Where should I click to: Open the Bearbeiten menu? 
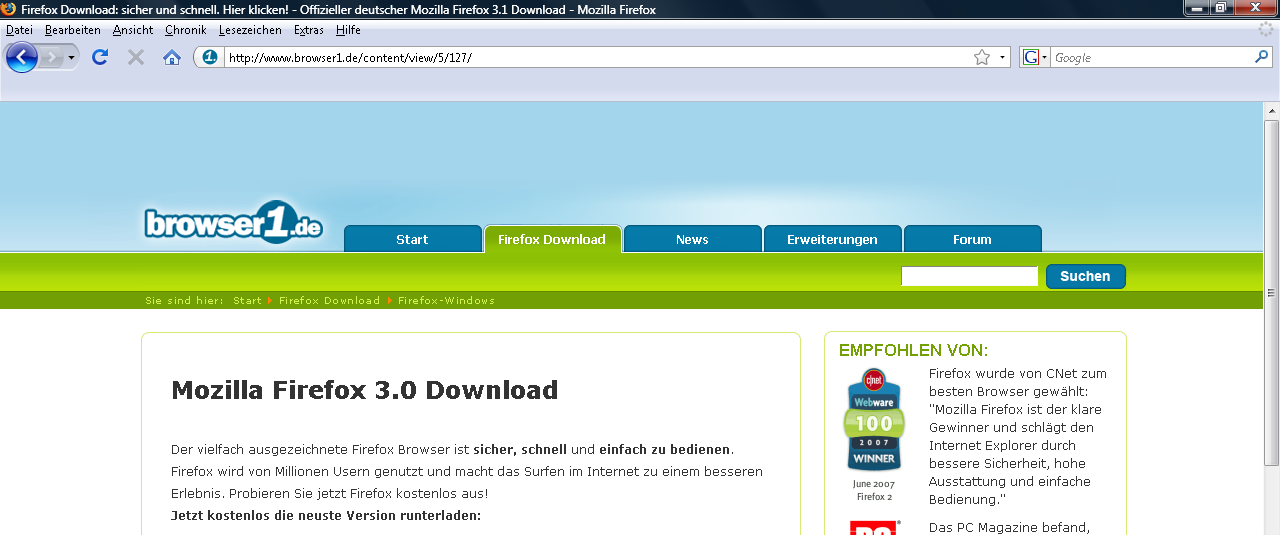pyautogui.click(x=73, y=30)
